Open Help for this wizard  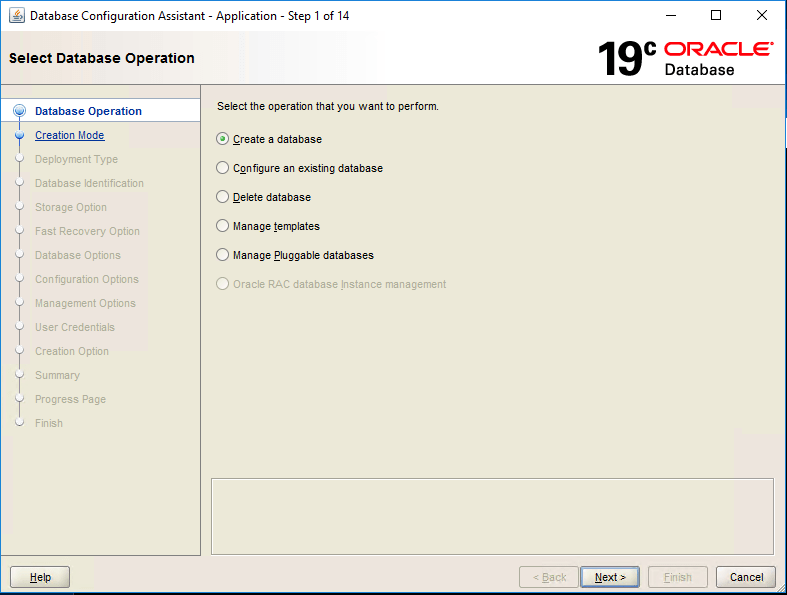[40, 577]
